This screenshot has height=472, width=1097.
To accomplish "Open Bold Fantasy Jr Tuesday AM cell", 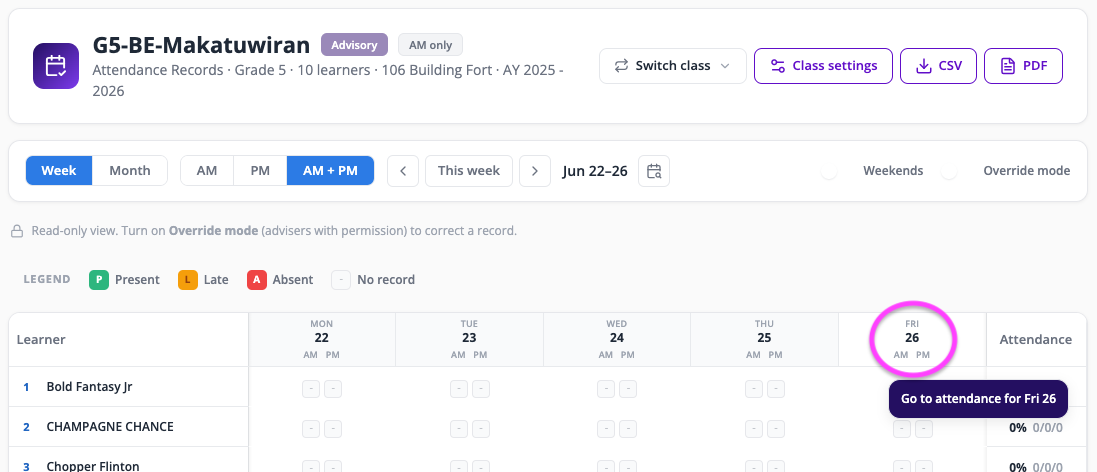I will 459,389.
